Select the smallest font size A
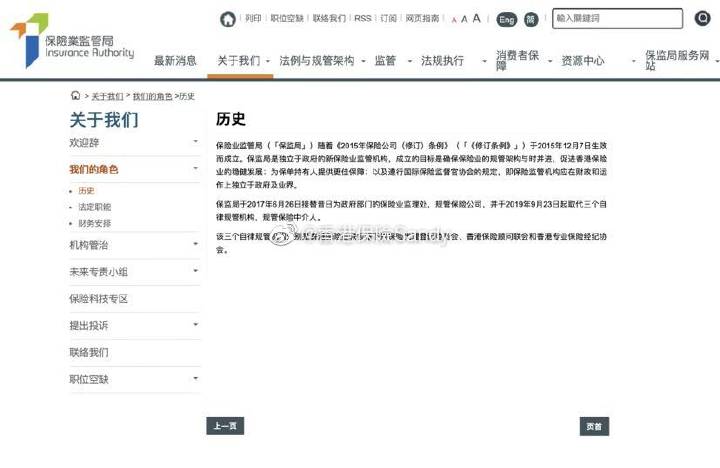The image size is (720, 468). pyautogui.click(x=454, y=19)
